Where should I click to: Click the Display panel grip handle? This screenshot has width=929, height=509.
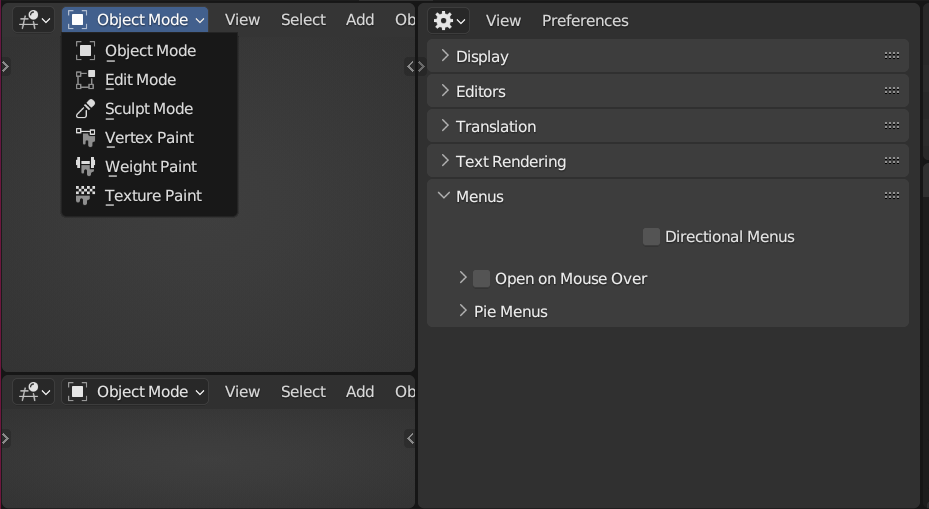click(x=892, y=56)
